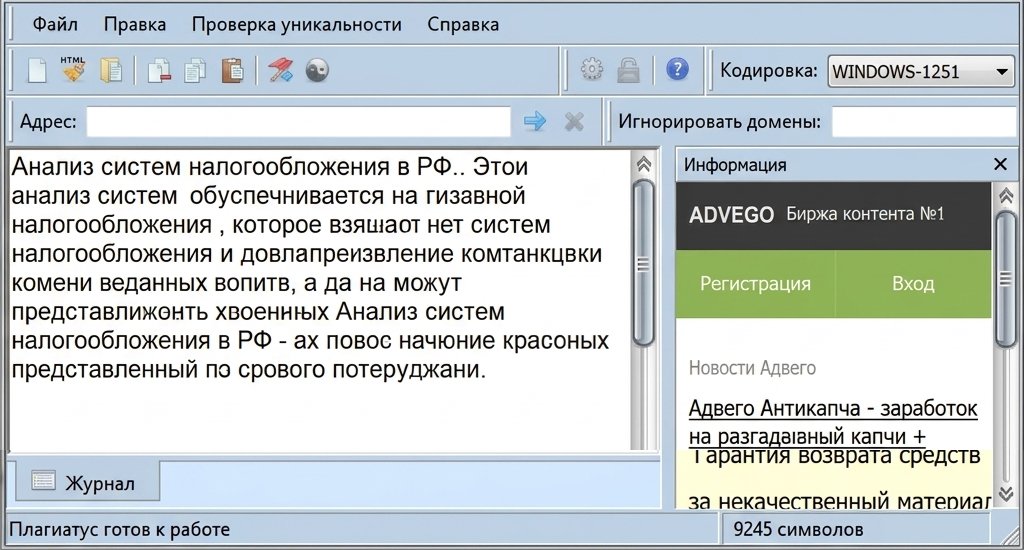Open file with the yellow documents icon
Image resolution: width=1024 pixels, height=550 pixels.
pos(111,70)
